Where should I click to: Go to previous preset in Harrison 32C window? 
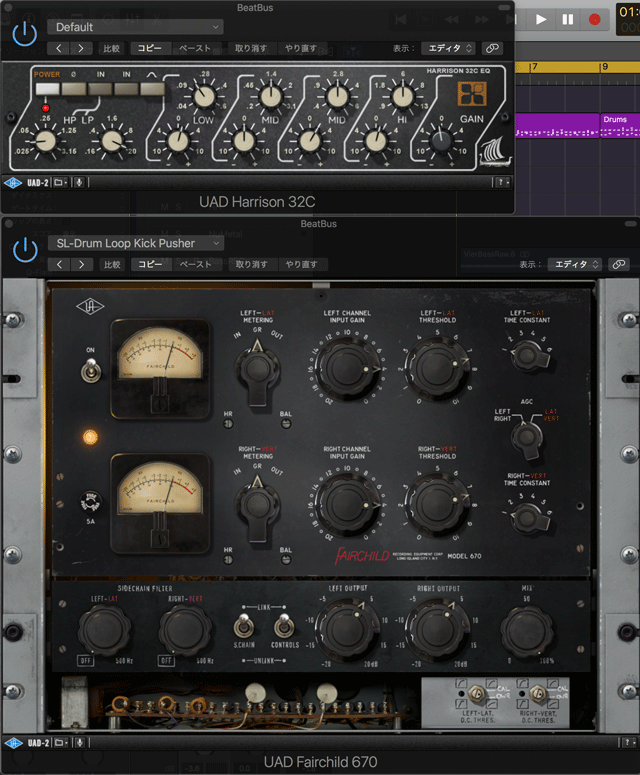59,48
